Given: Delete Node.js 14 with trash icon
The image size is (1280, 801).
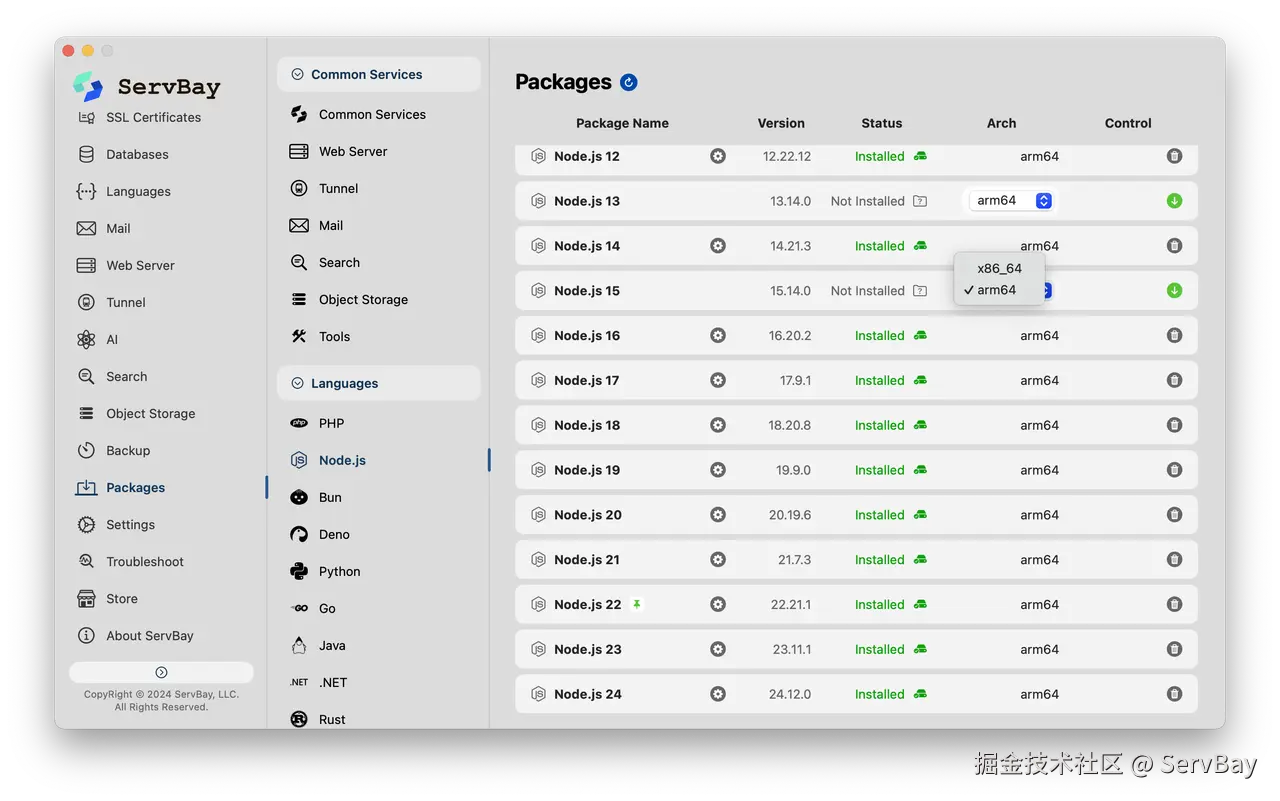Looking at the screenshot, I should click(x=1174, y=246).
